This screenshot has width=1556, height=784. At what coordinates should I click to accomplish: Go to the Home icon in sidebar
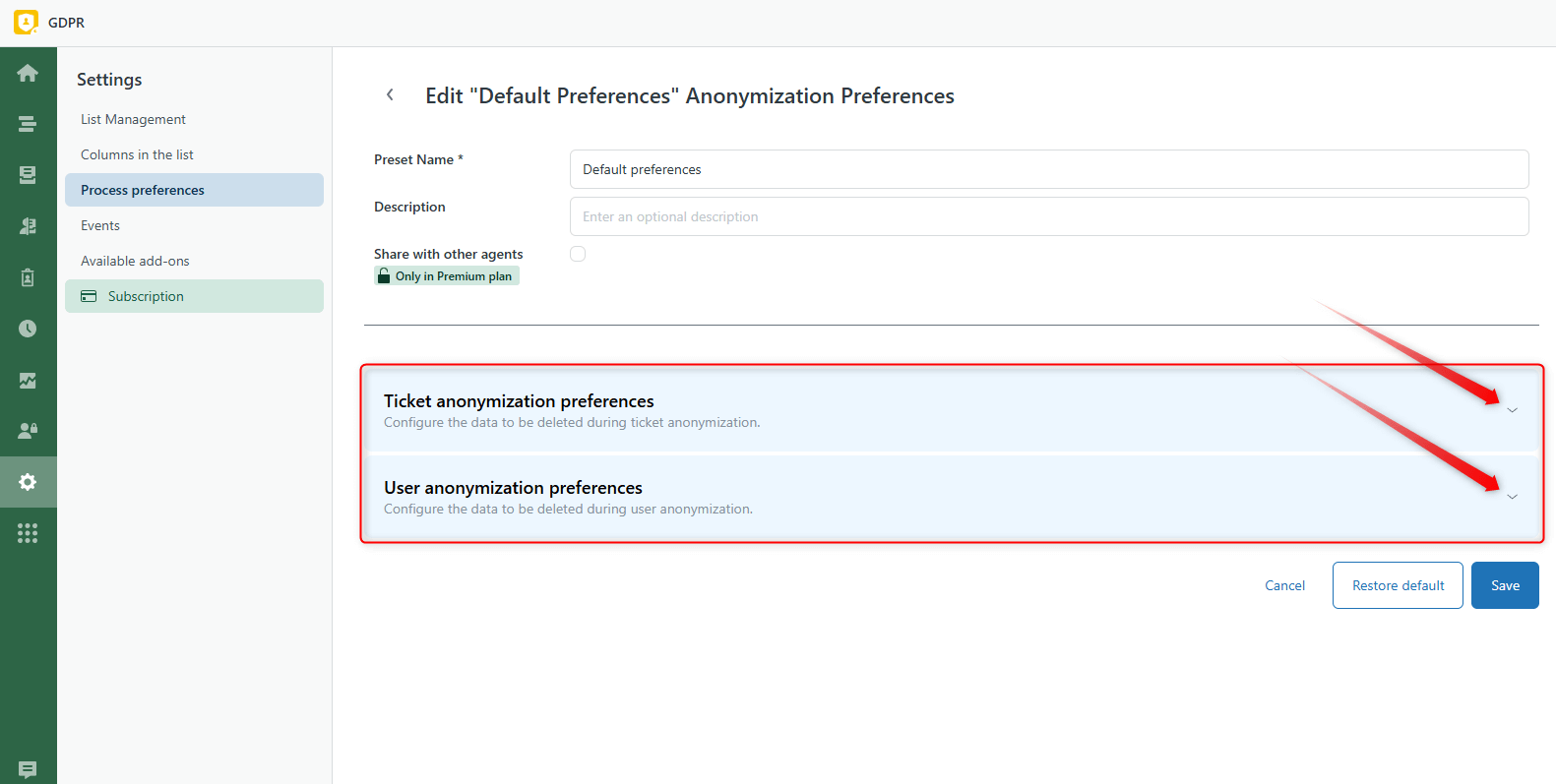click(x=28, y=73)
